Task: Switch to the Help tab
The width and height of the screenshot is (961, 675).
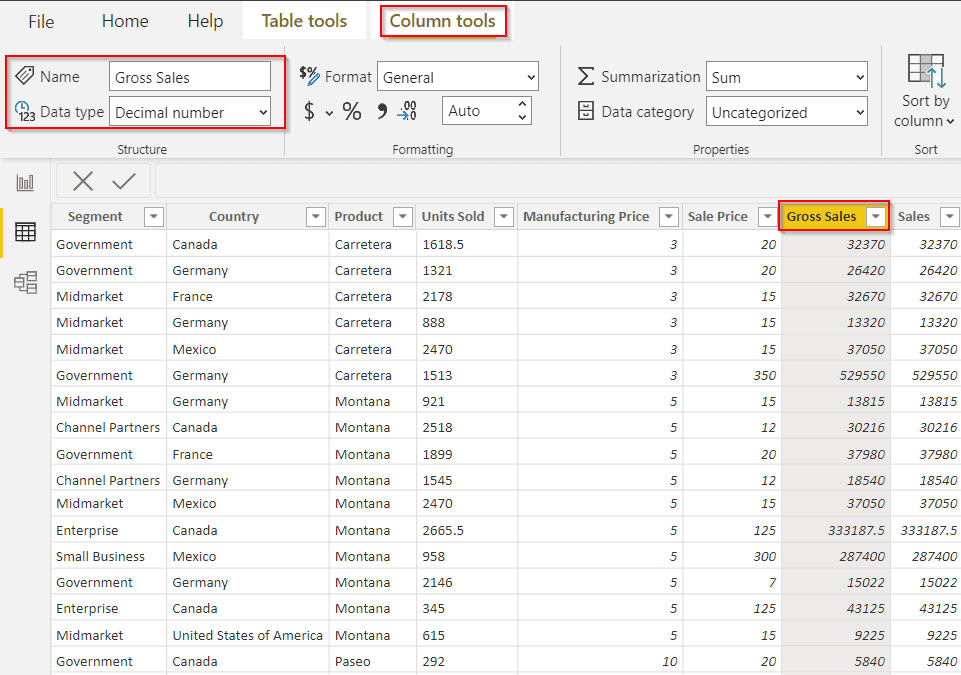Action: click(x=205, y=21)
